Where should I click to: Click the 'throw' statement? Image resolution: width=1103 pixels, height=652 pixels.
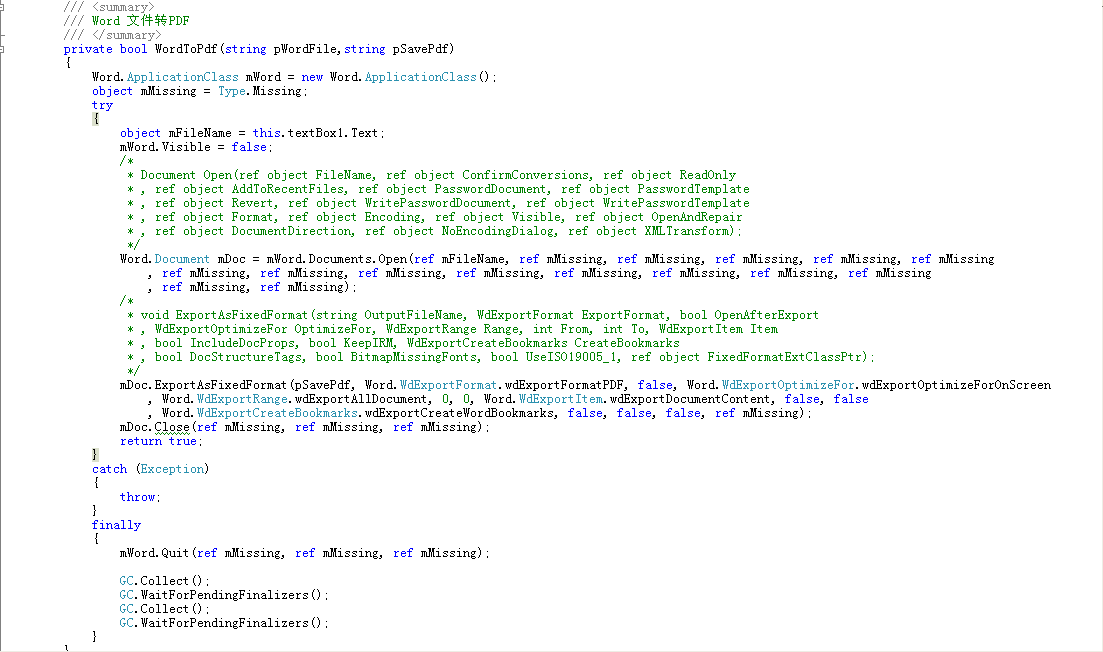click(x=137, y=497)
